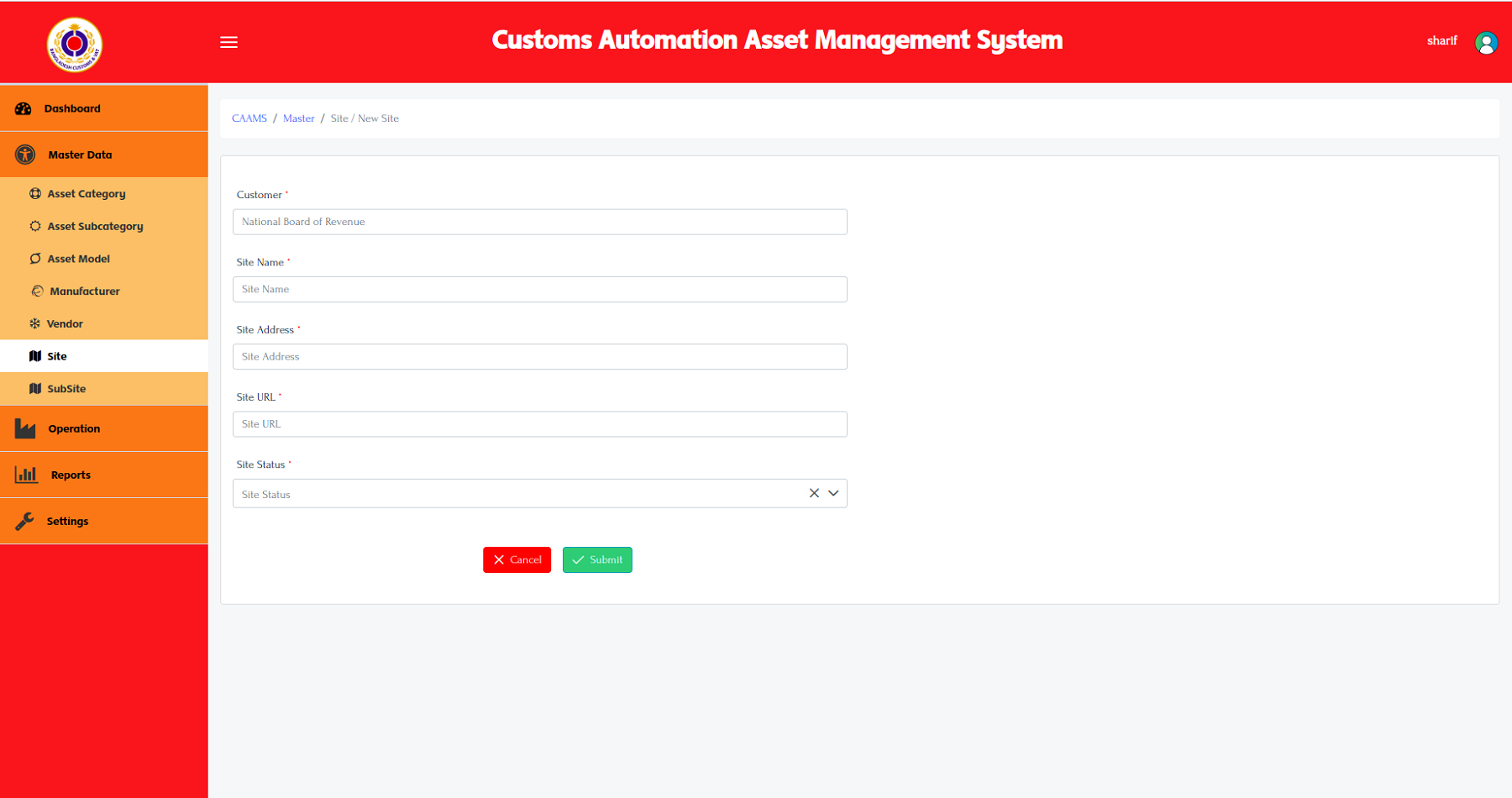1512x798 pixels.
Task: Click the hamburger menu icon
Action: (228, 42)
